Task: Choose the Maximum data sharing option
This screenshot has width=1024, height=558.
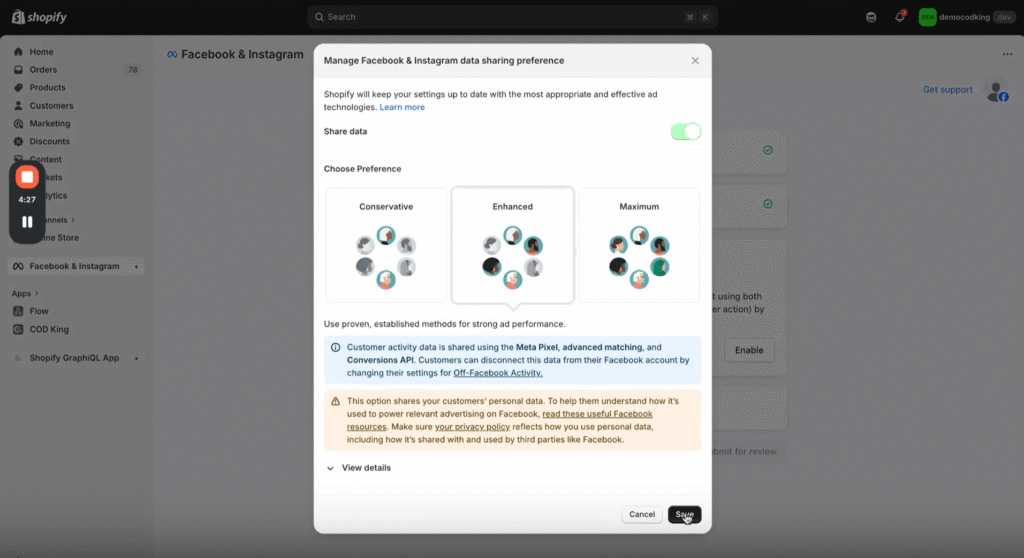Action: click(639, 245)
